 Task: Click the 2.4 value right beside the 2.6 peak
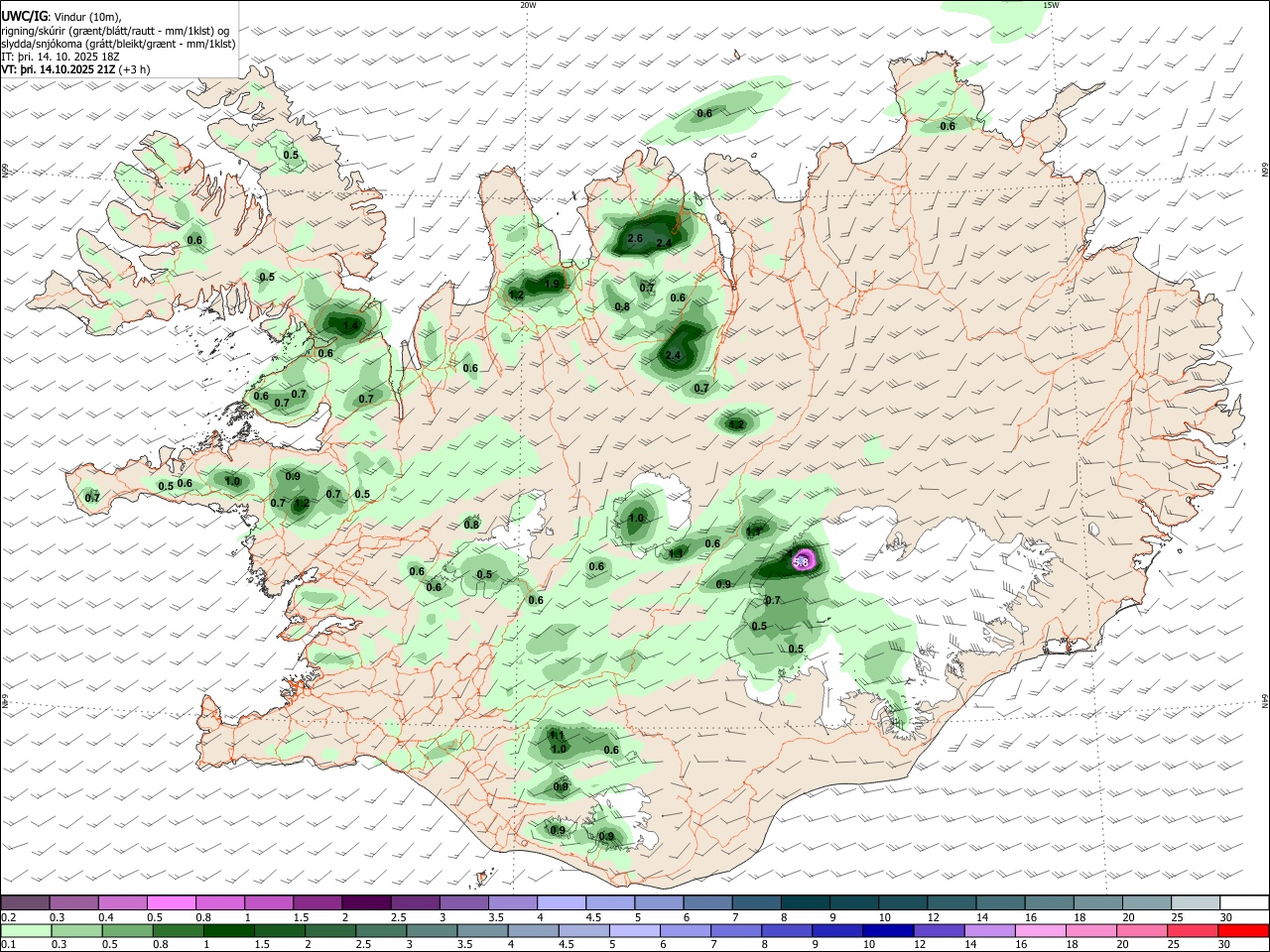tap(665, 243)
